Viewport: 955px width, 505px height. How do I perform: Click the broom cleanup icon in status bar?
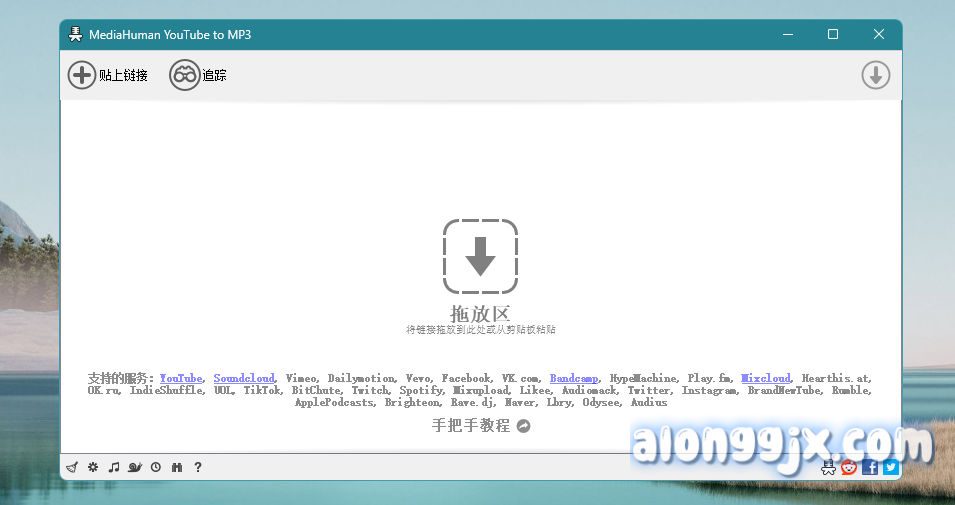(x=72, y=467)
